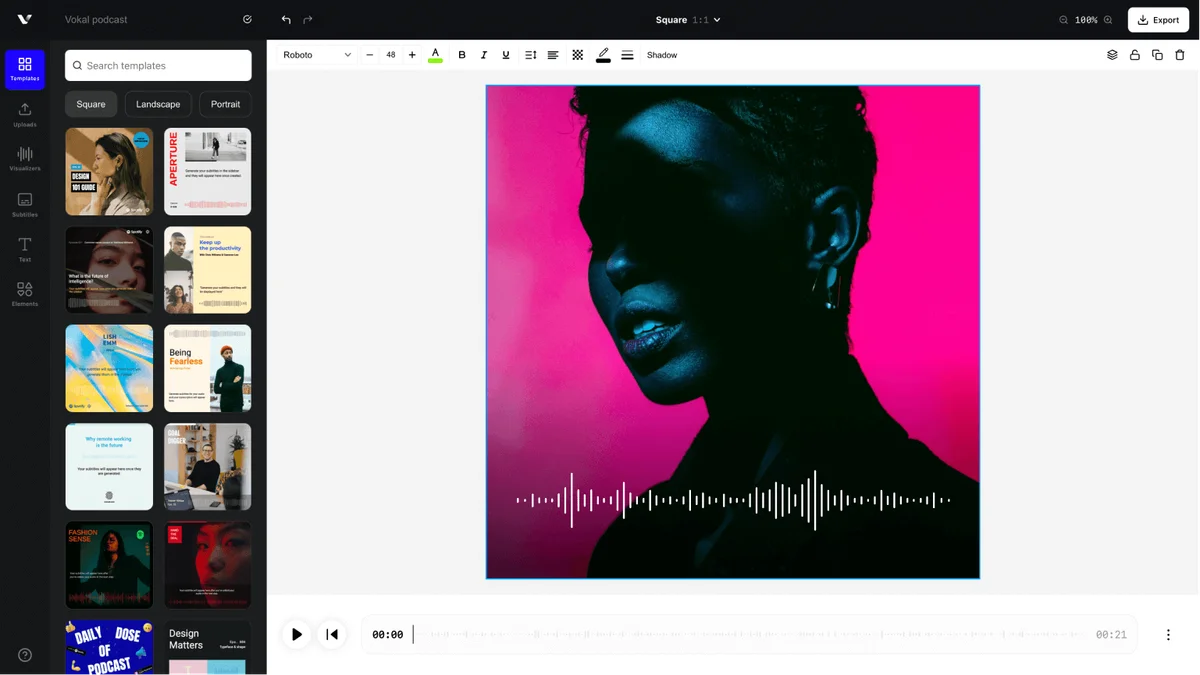Click the Export button
1200x675 pixels.
(1158, 20)
